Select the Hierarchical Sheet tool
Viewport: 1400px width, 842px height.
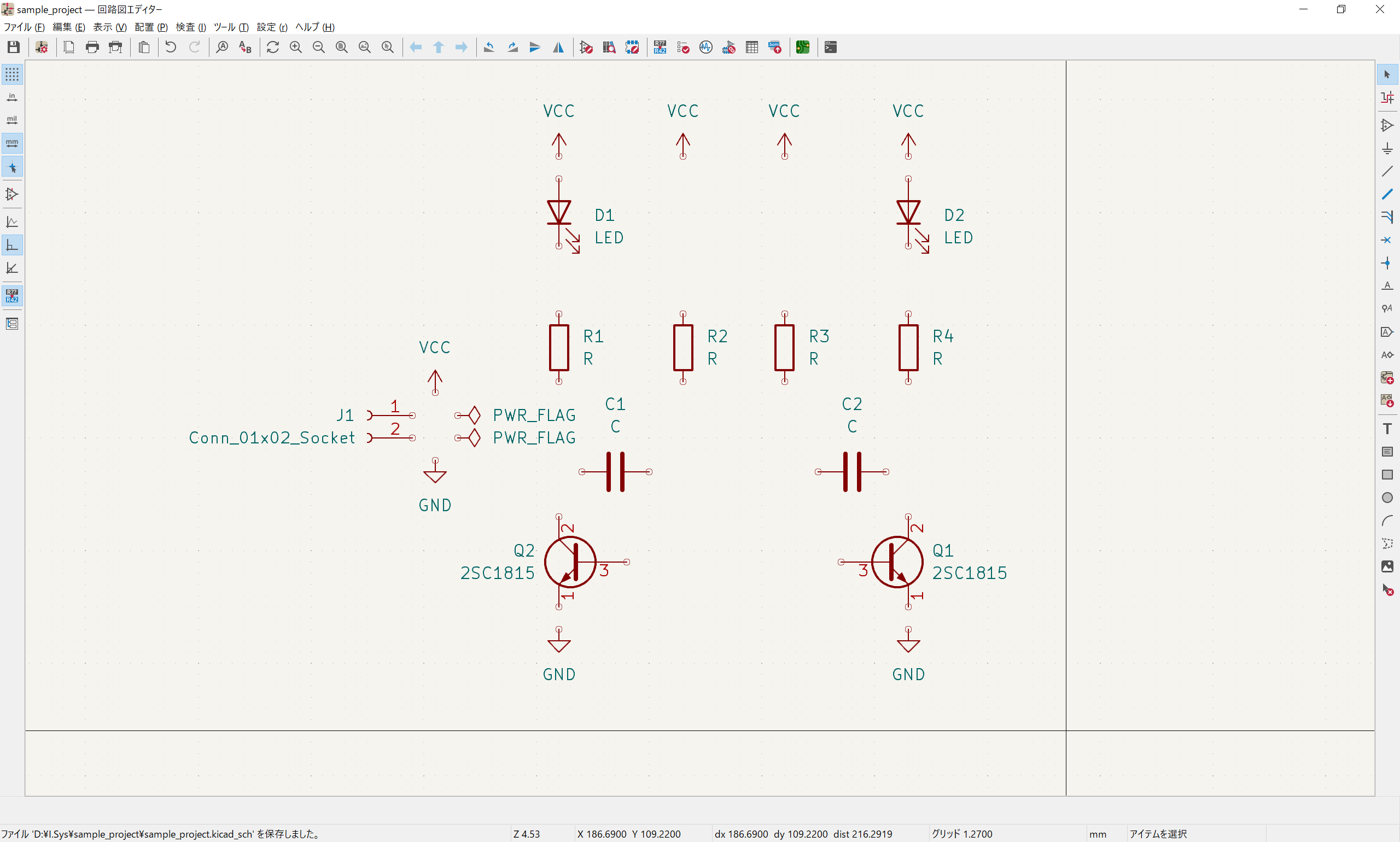coord(1387,378)
